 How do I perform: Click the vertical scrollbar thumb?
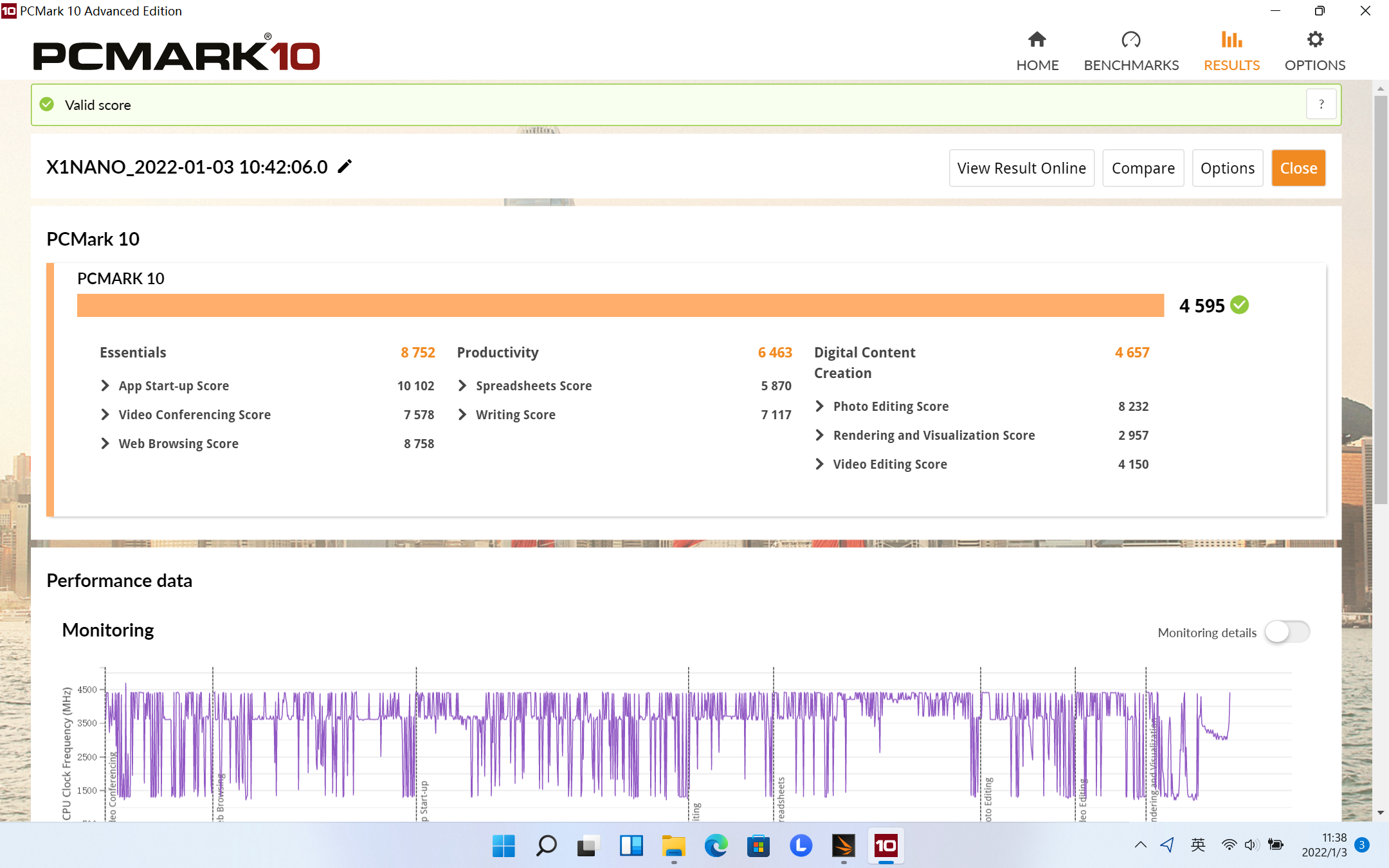(x=1381, y=300)
